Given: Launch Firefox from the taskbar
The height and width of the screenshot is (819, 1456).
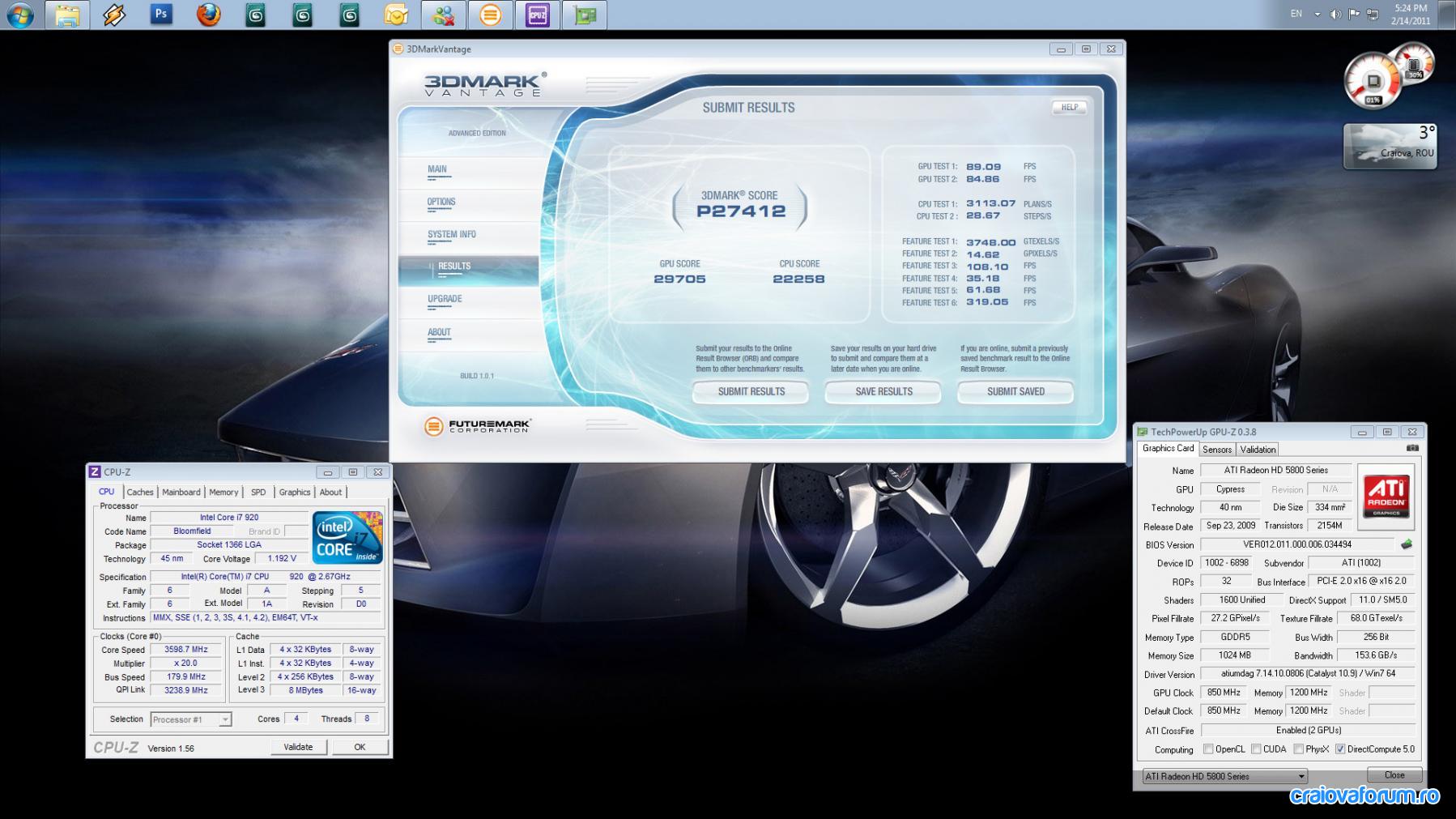Looking at the screenshot, I should (209, 15).
